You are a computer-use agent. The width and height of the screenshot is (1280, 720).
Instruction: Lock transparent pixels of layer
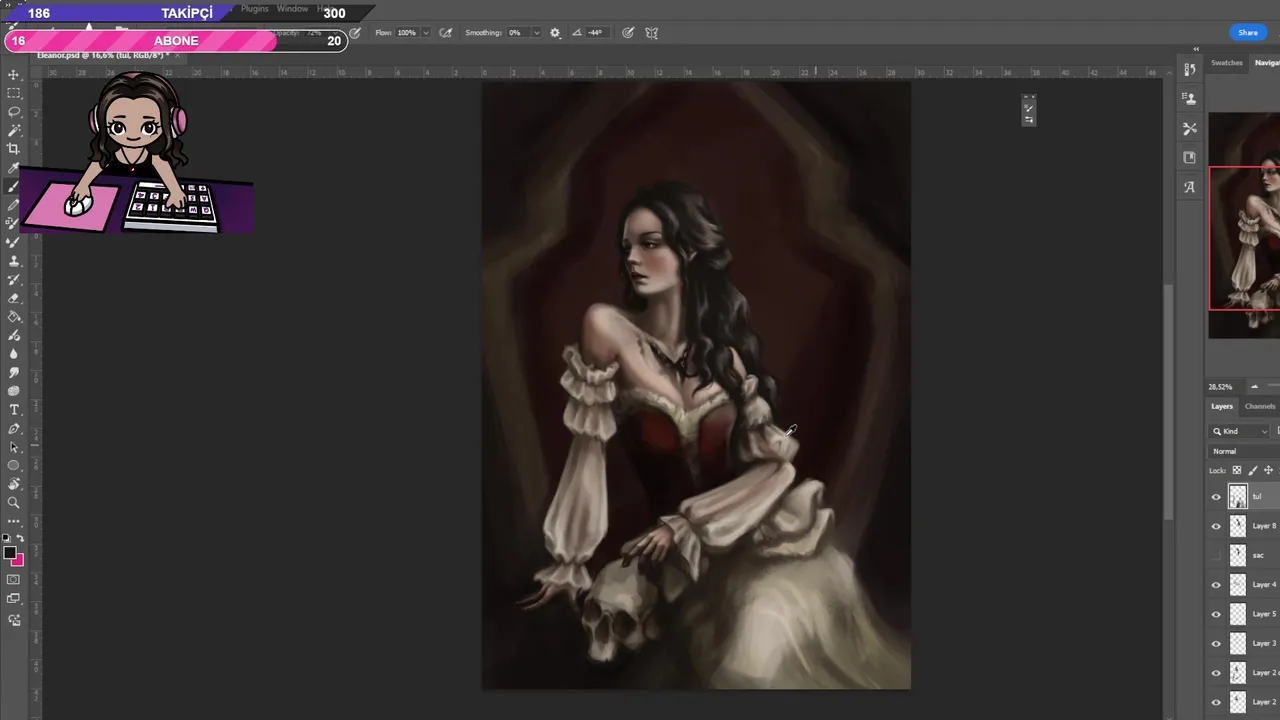[x=1237, y=470]
